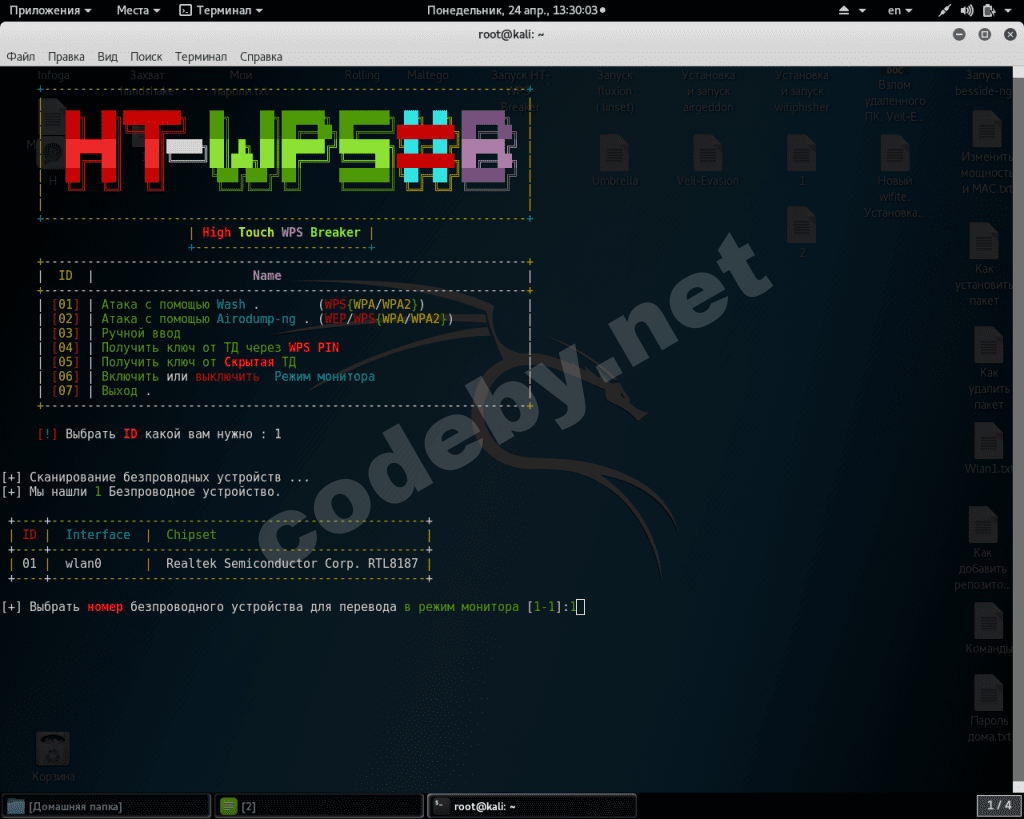
Task: Open the Справка menu
Action: pyautogui.click(x=261, y=57)
